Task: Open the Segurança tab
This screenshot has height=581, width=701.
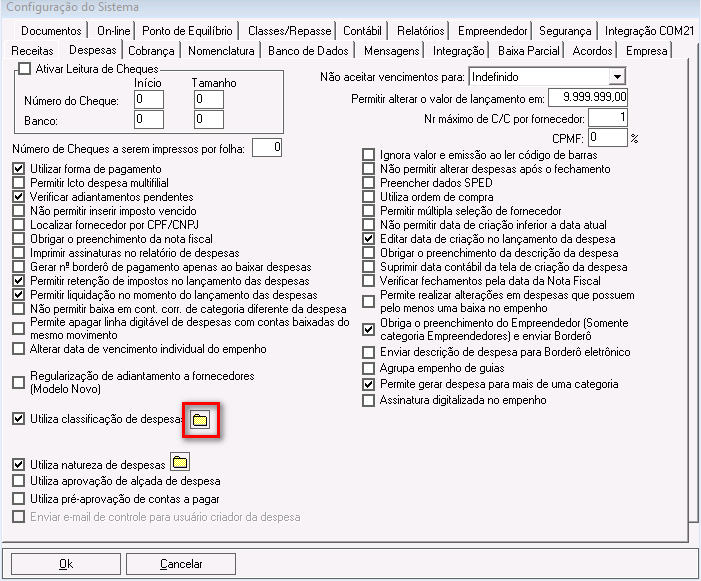Action: click(x=565, y=31)
